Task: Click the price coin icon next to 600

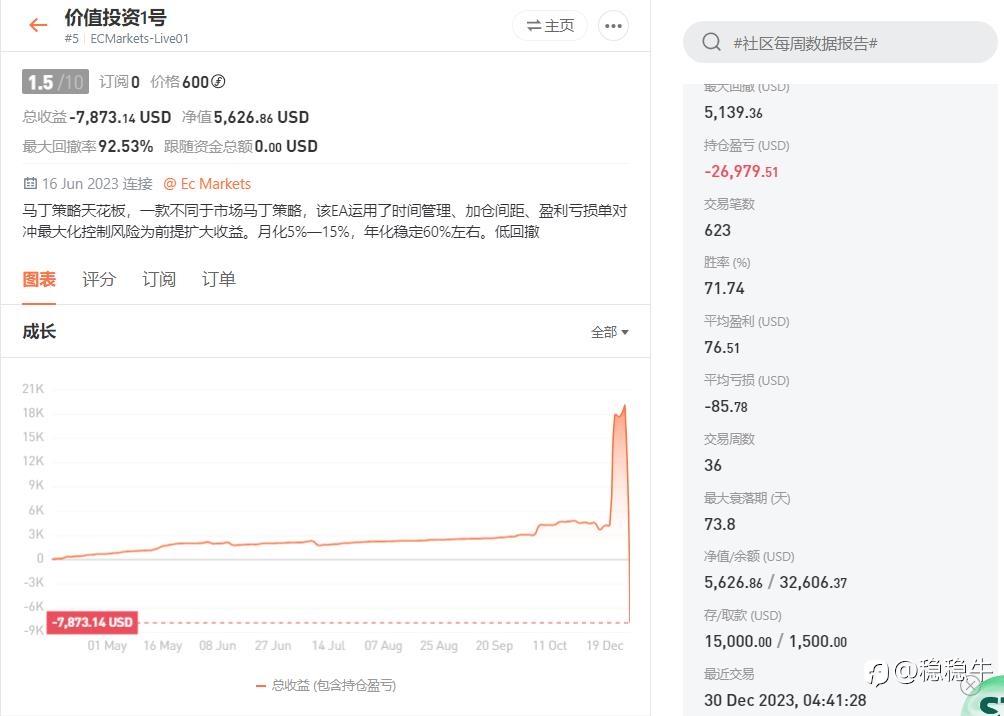Action: pos(218,81)
